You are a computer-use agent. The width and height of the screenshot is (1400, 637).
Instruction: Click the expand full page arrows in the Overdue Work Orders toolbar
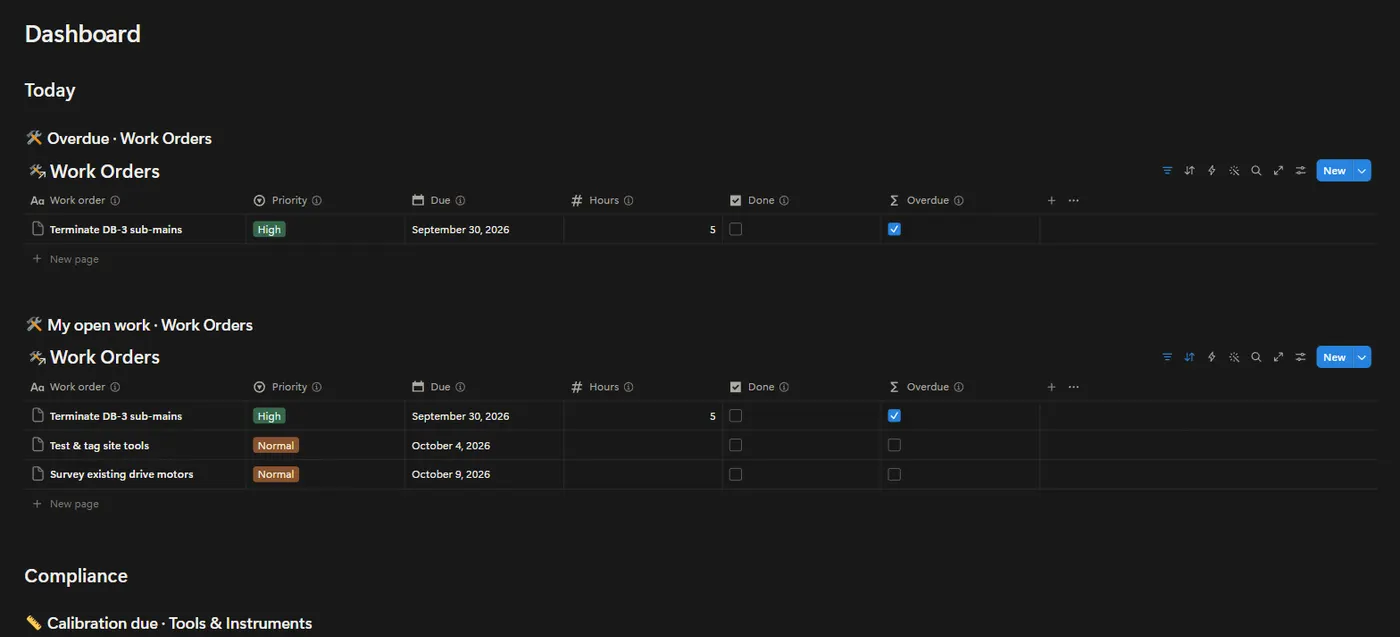(1278, 171)
